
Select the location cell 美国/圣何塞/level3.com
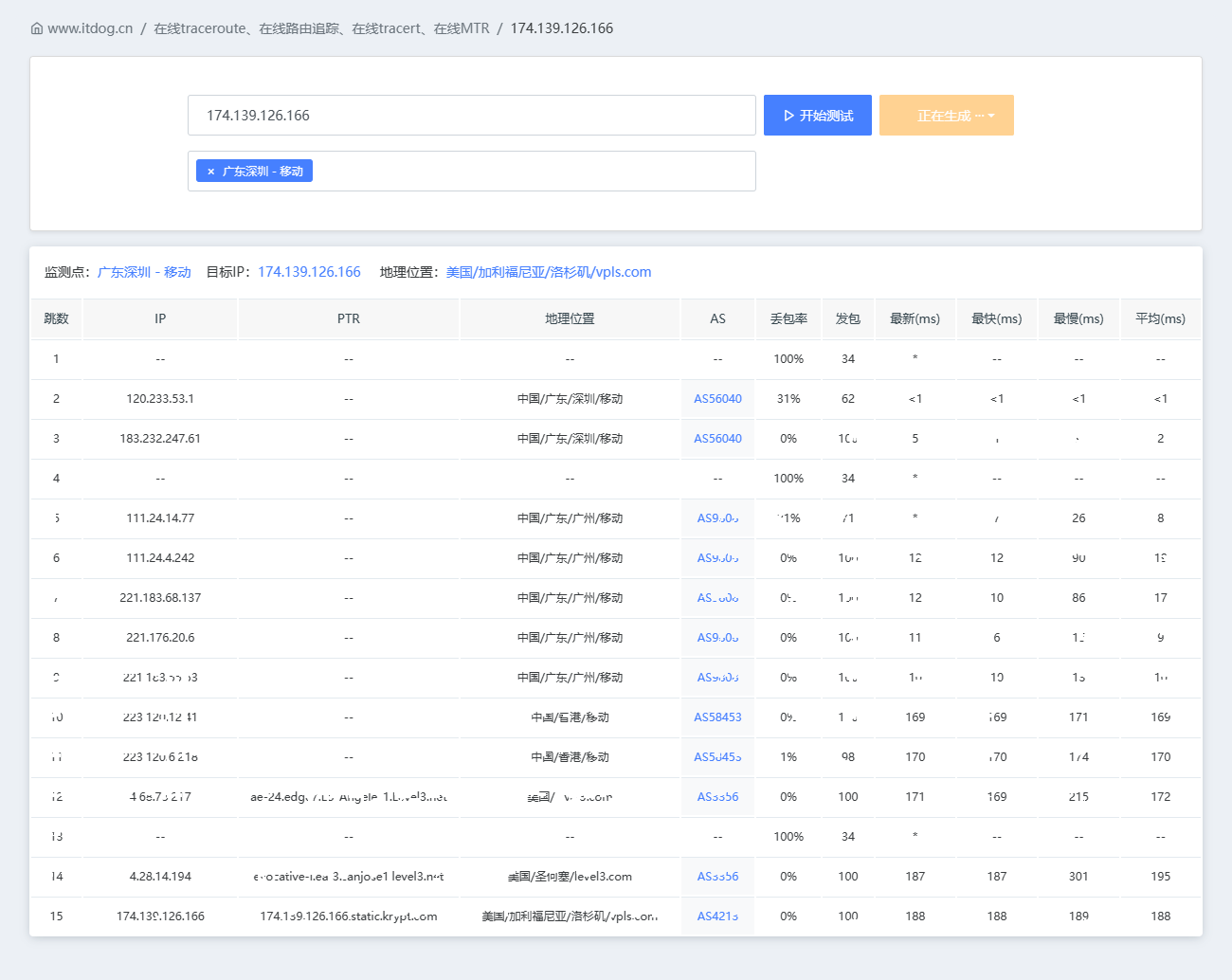point(570,877)
